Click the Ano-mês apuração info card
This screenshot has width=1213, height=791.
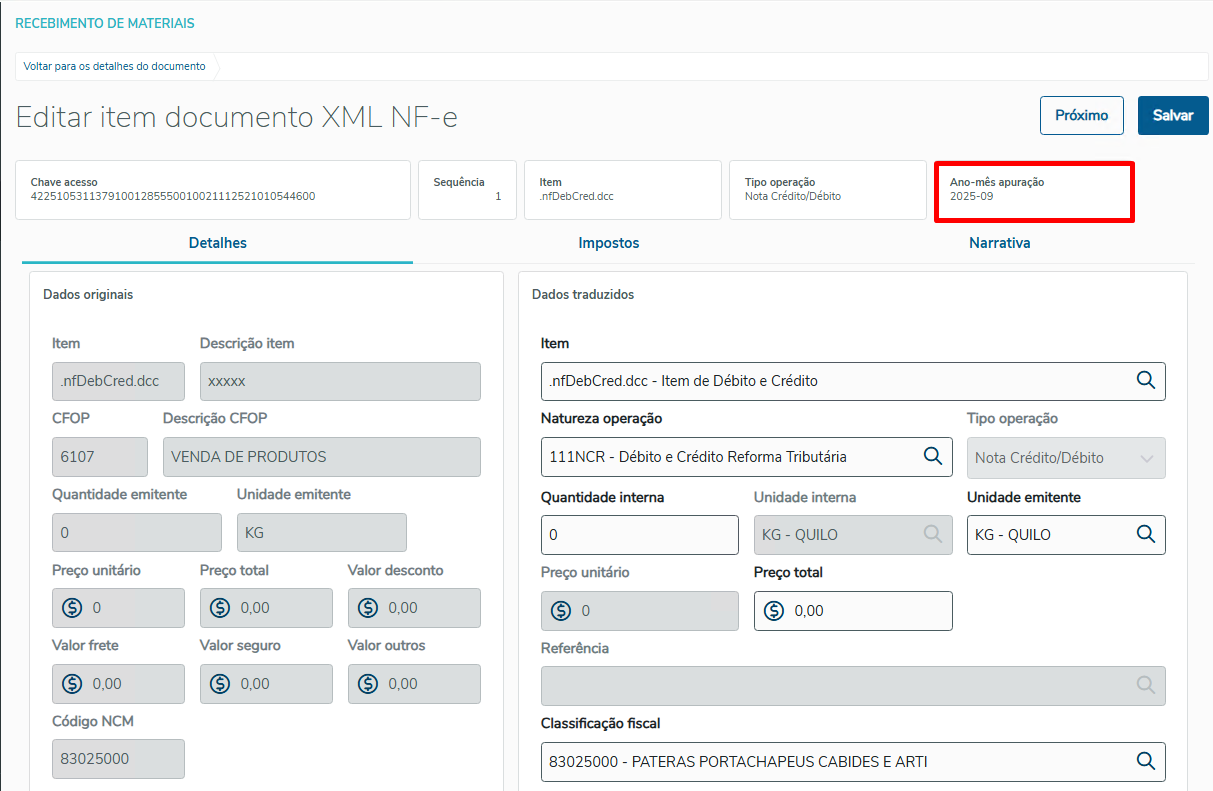[x=1033, y=190]
